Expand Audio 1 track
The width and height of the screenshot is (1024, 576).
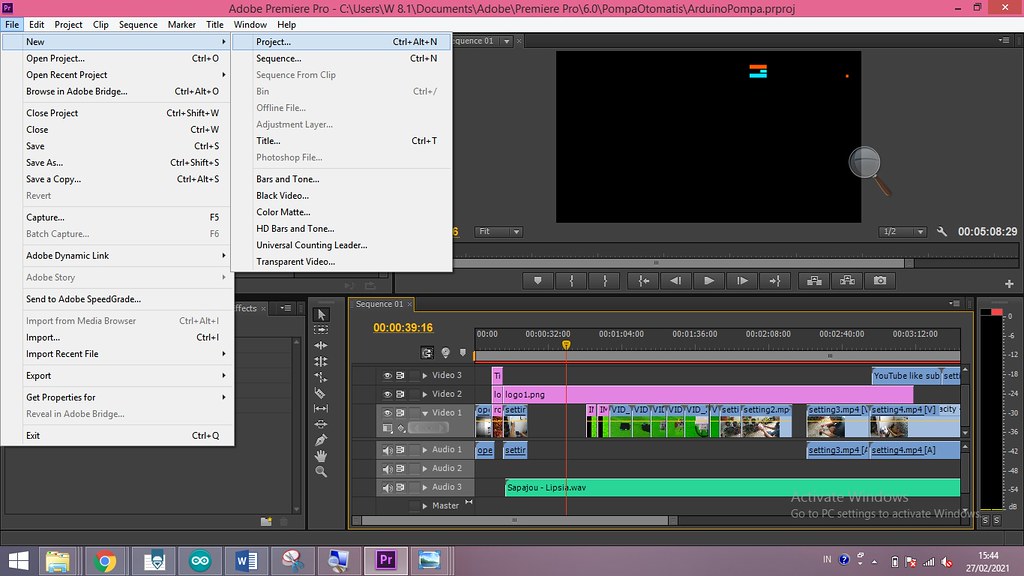pyautogui.click(x=424, y=450)
